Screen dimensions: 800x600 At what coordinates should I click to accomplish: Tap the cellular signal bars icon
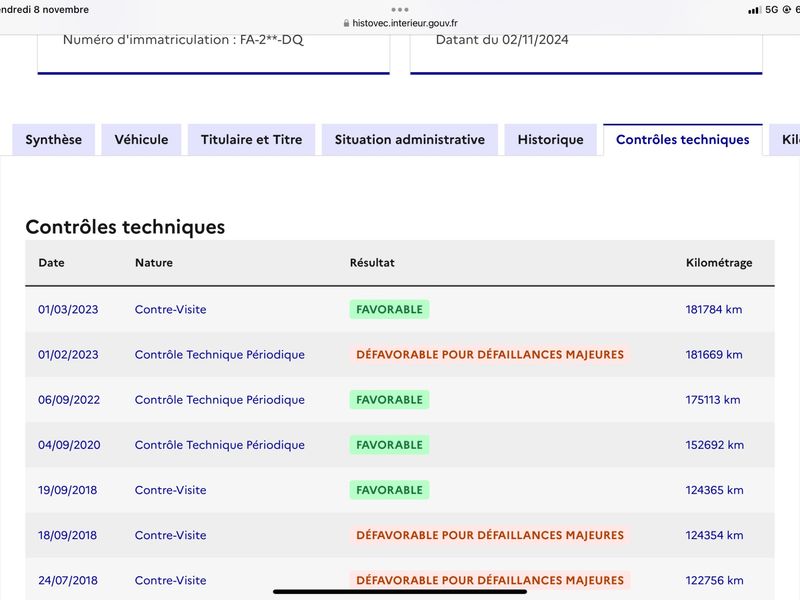point(754,10)
